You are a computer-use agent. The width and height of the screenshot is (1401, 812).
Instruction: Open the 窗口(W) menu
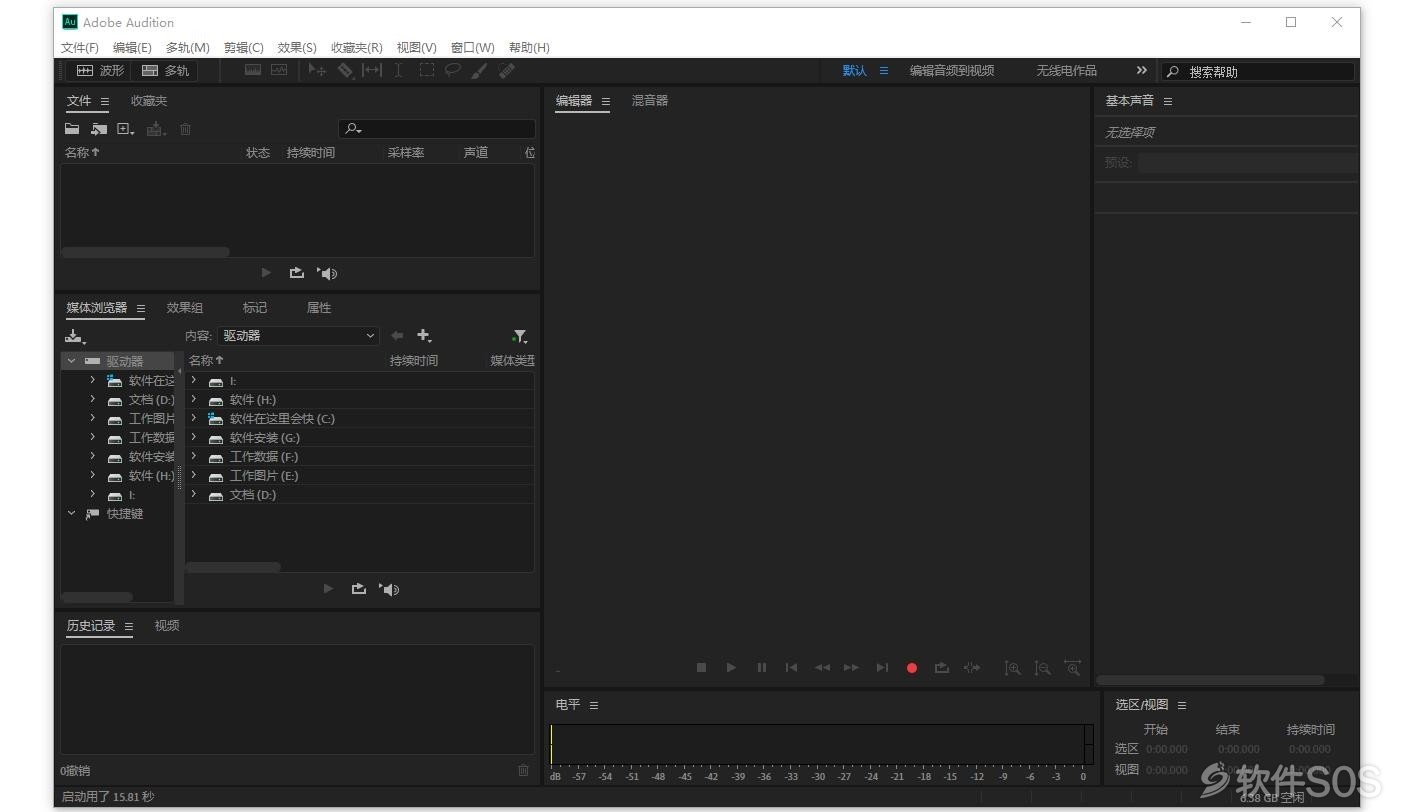(x=472, y=47)
